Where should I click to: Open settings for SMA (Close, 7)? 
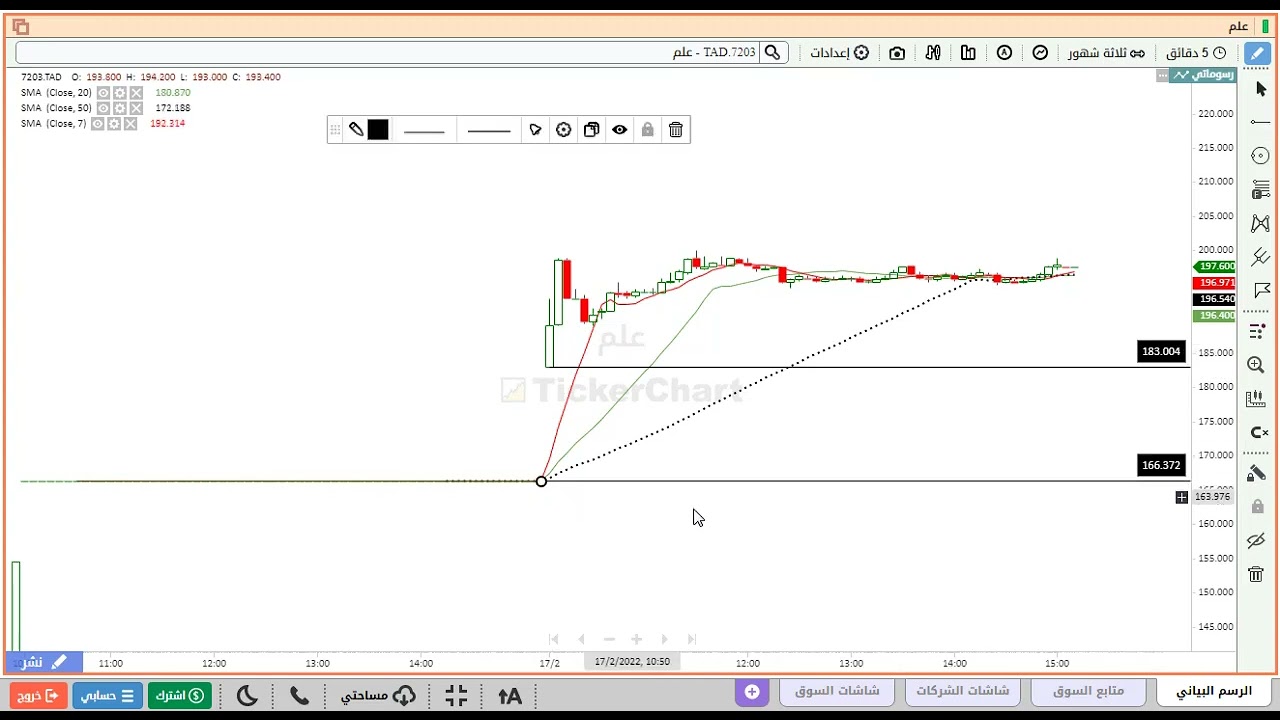(x=114, y=124)
